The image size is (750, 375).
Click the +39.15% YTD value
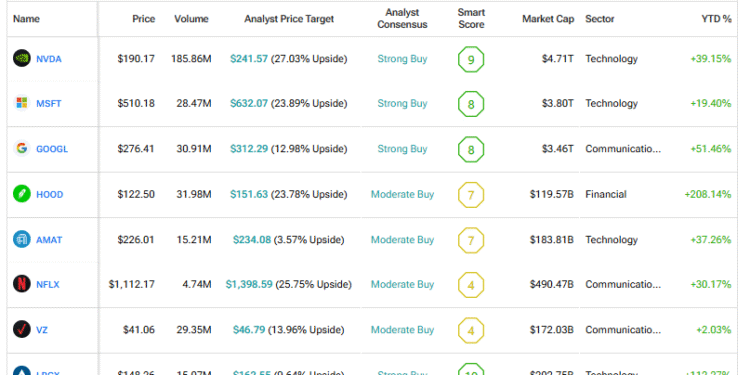point(711,59)
